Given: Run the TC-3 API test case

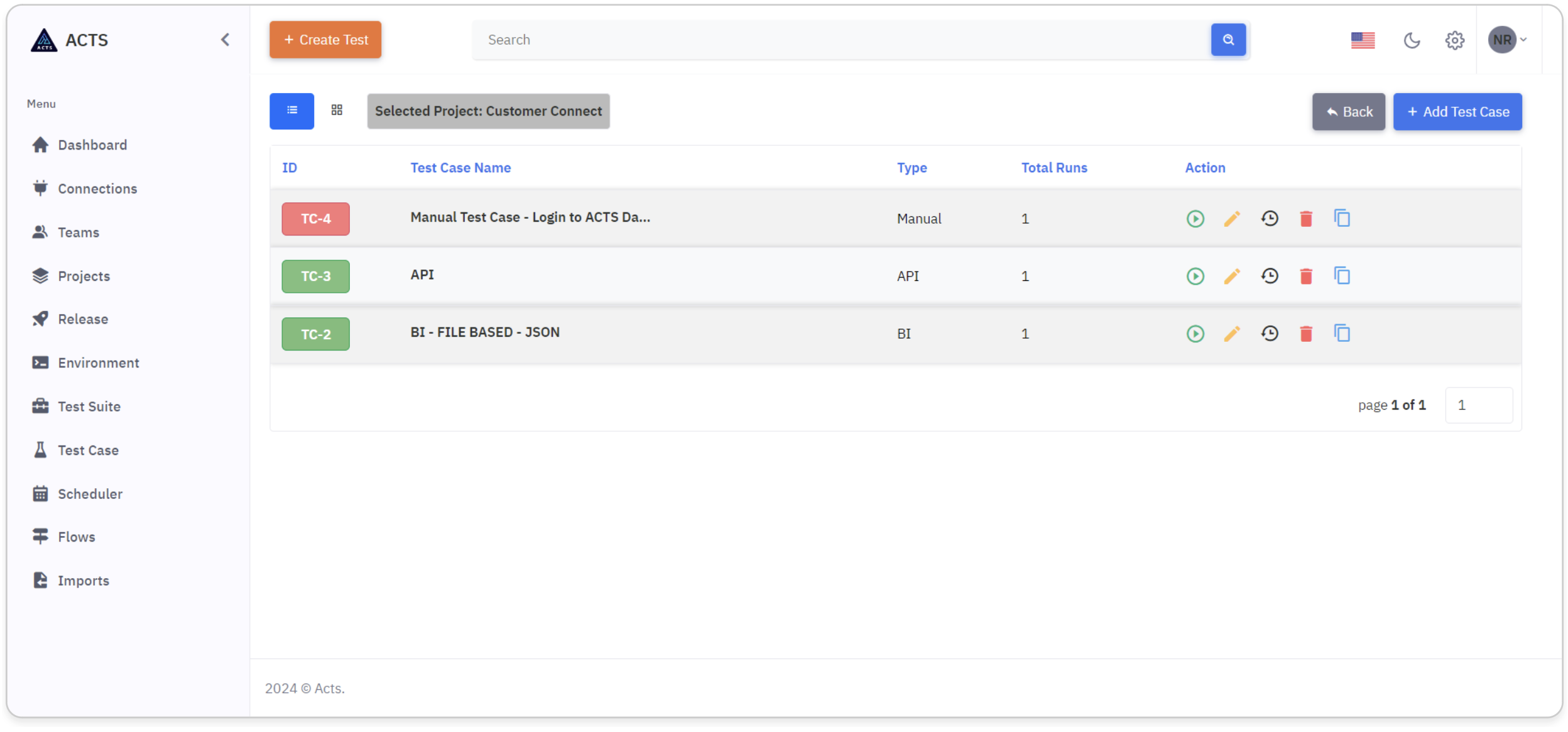Looking at the screenshot, I should [x=1195, y=276].
